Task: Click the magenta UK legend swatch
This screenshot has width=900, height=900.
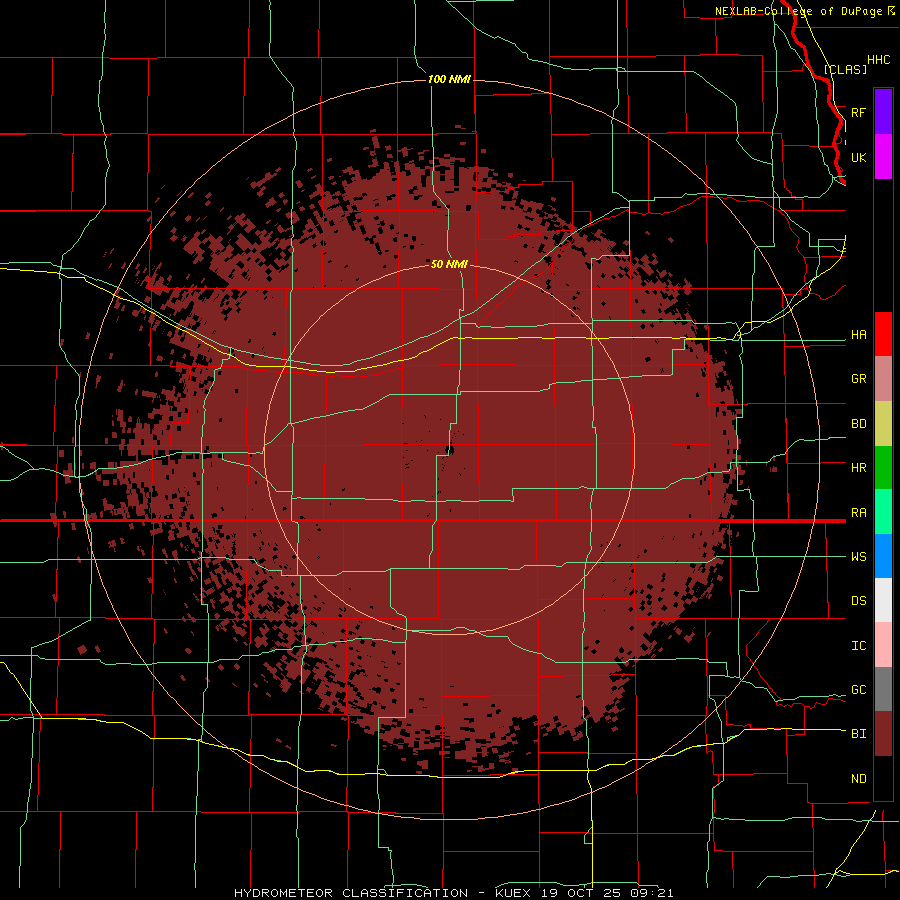Action: pos(883,157)
